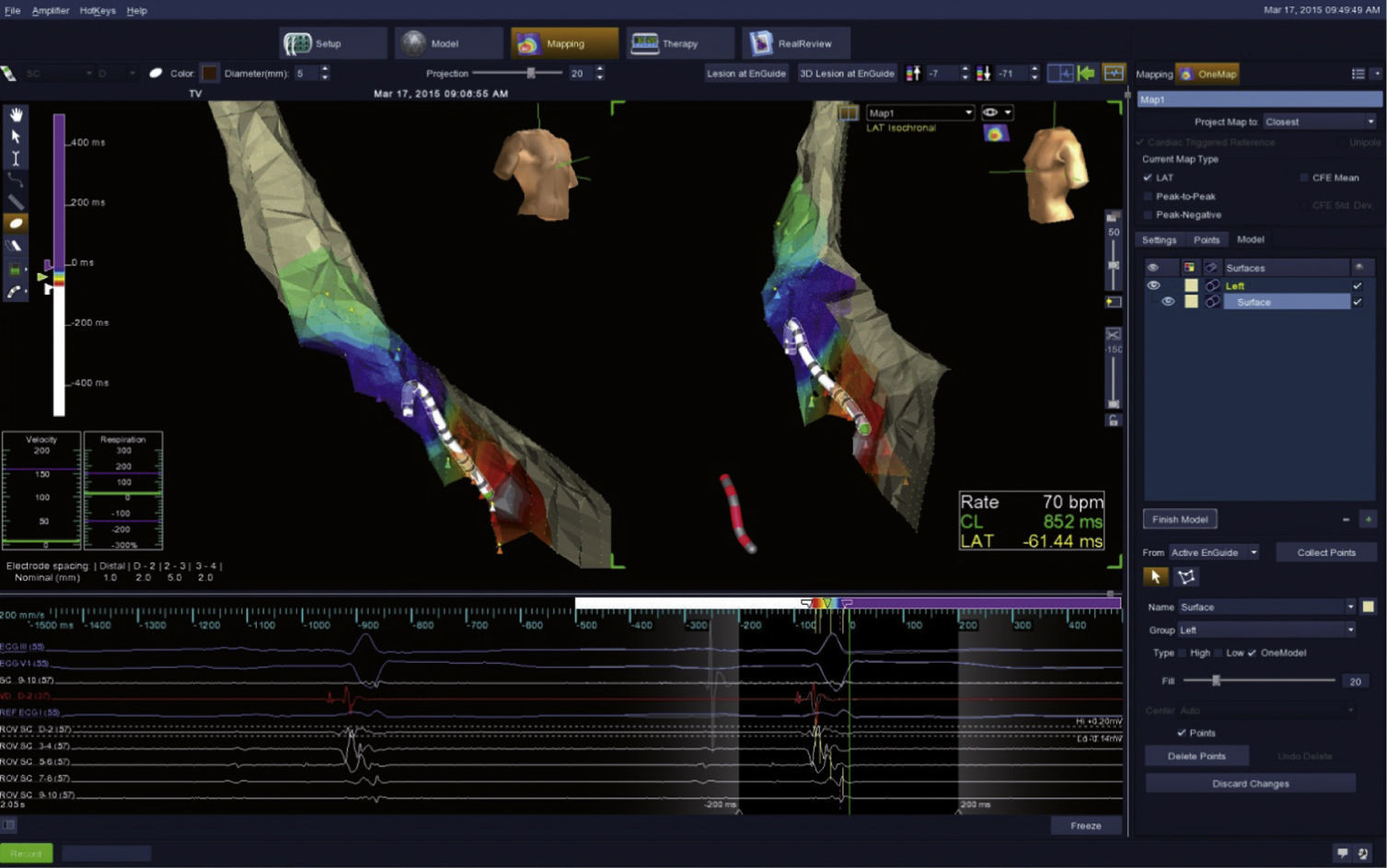The height and width of the screenshot is (868, 1387).
Task: Switch to the Points tab
Action: click(x=1206, y=240)
